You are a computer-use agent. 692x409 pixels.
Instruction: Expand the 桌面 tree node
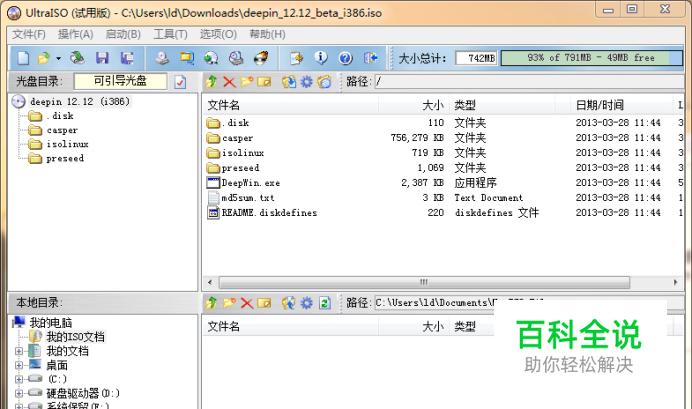coord(19,365)
